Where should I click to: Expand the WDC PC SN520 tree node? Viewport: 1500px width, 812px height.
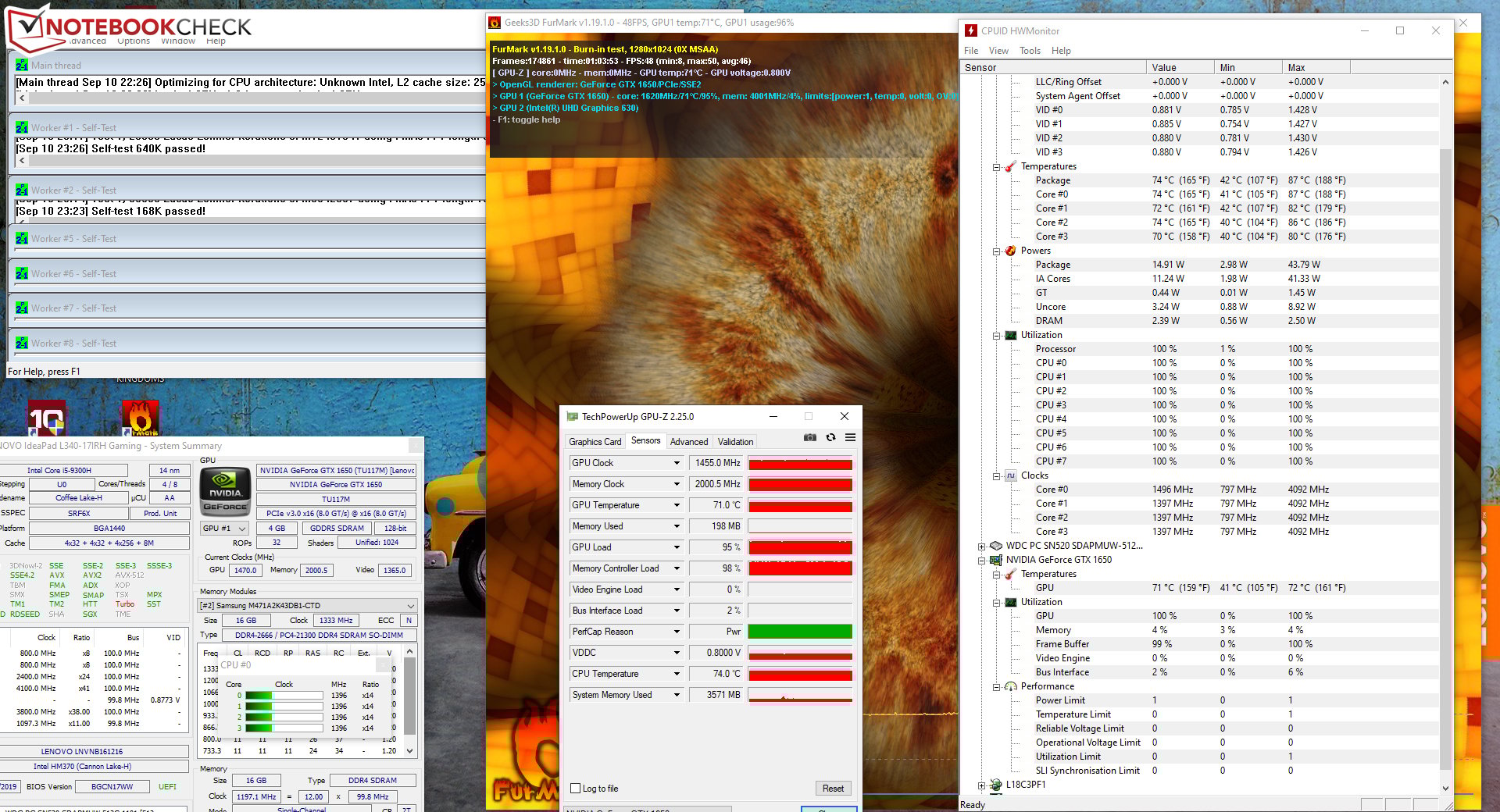point(982,546)
